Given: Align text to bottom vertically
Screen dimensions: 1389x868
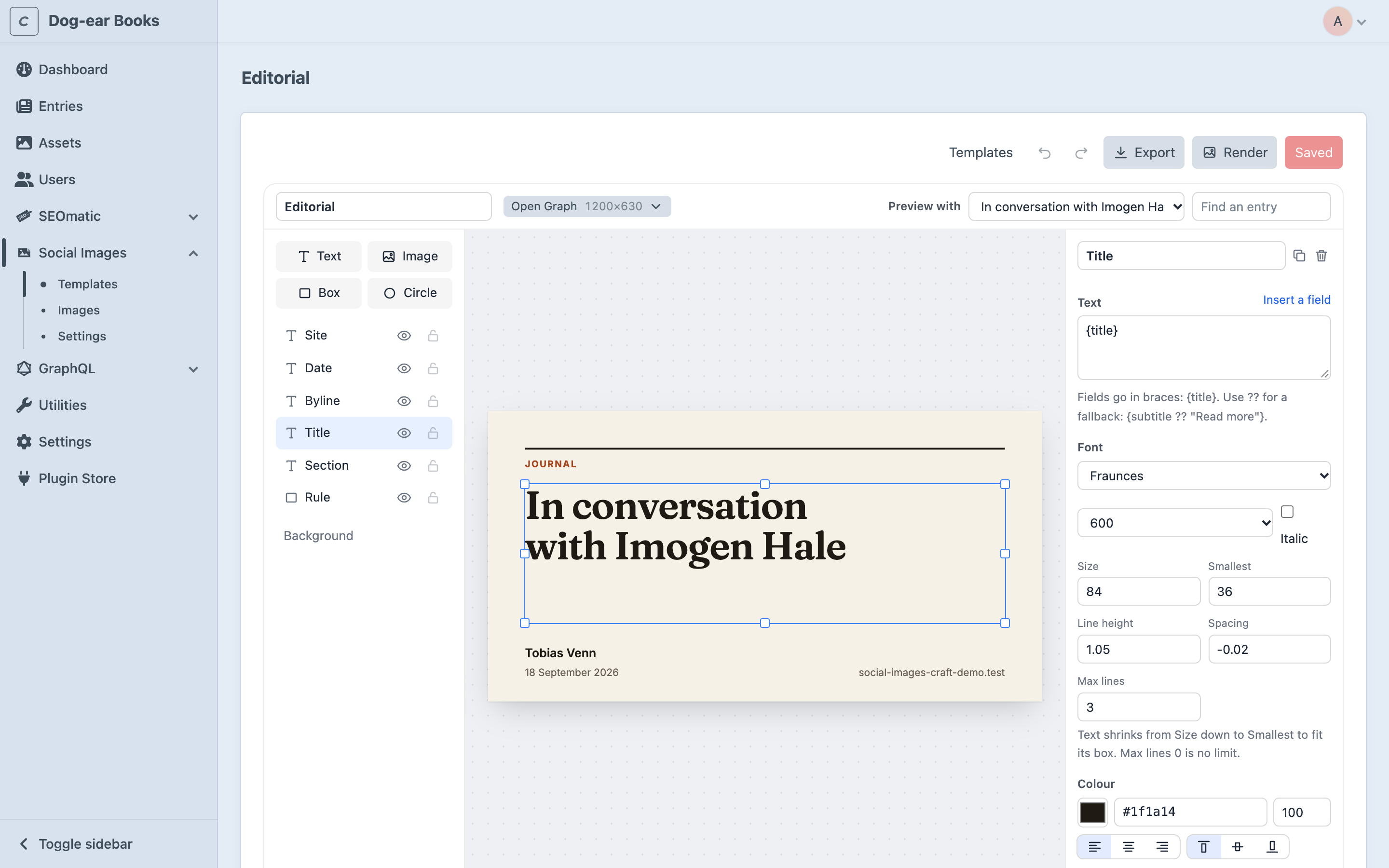Looking at the screenshot, I should pyautogui.click(x=1272, y=846).
